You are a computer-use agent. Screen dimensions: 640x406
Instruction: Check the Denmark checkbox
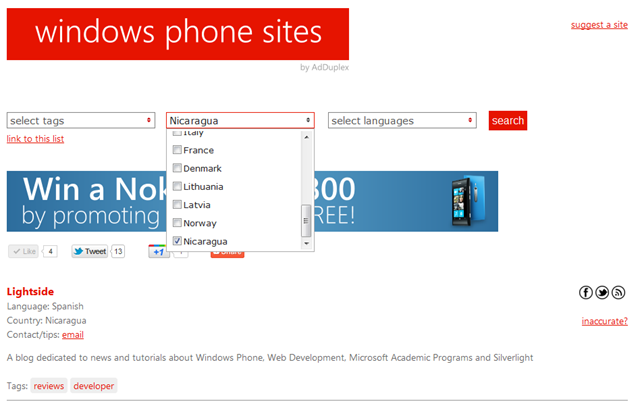tap(177, 168)
